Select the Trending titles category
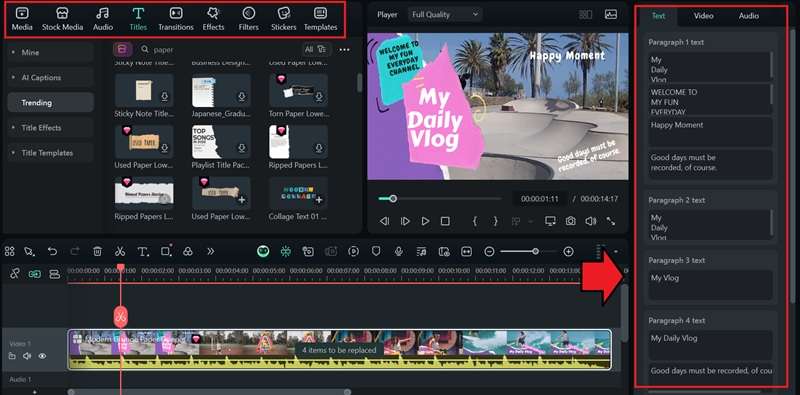 pyautogui.click(x=50, y=103)
